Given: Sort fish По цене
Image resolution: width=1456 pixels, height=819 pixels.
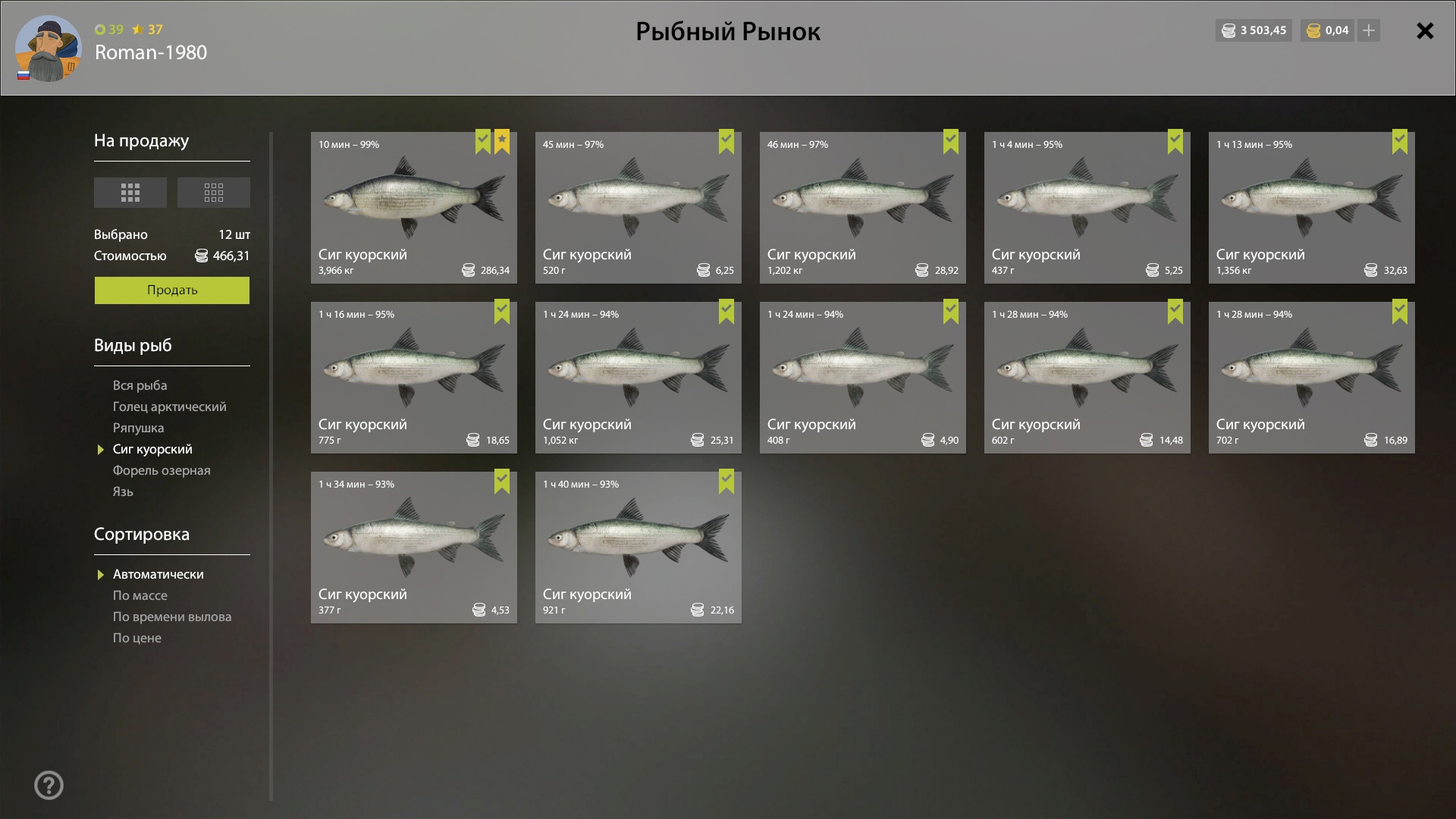Looking at the screenshot, I should tap(137, 638).
